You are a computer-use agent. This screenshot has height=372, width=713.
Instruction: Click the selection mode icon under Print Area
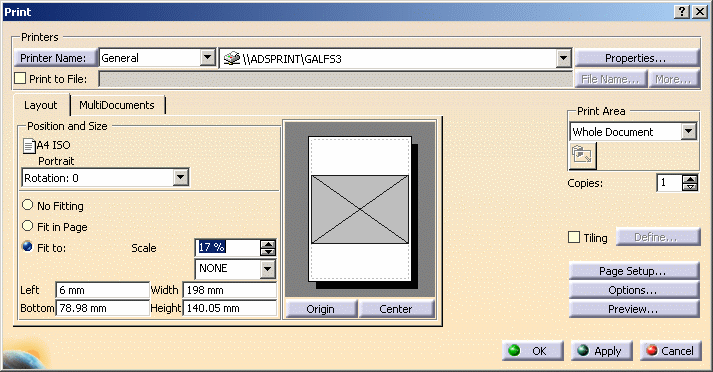pos(582,156)
